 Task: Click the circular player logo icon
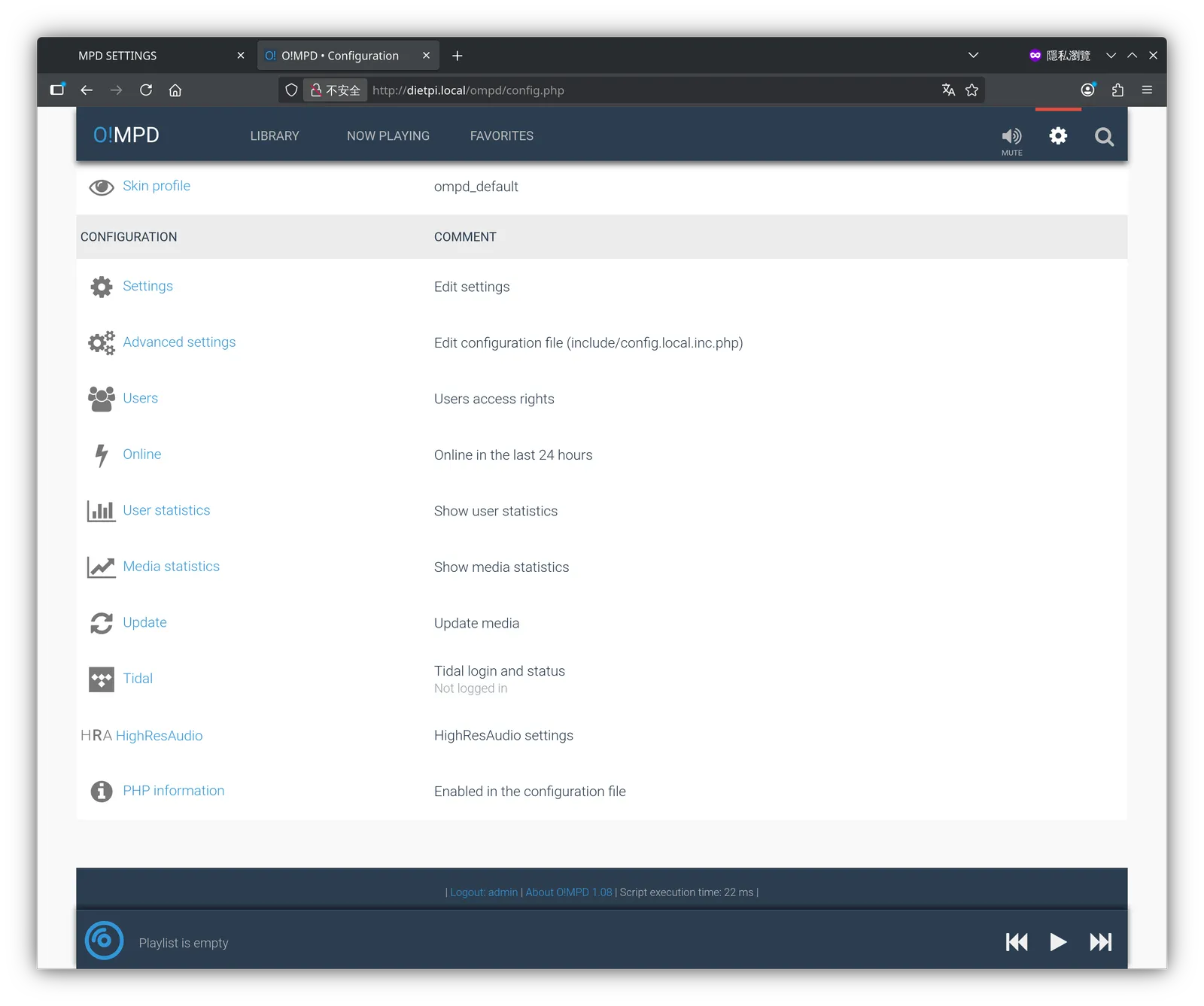click(x=104, y=941)
